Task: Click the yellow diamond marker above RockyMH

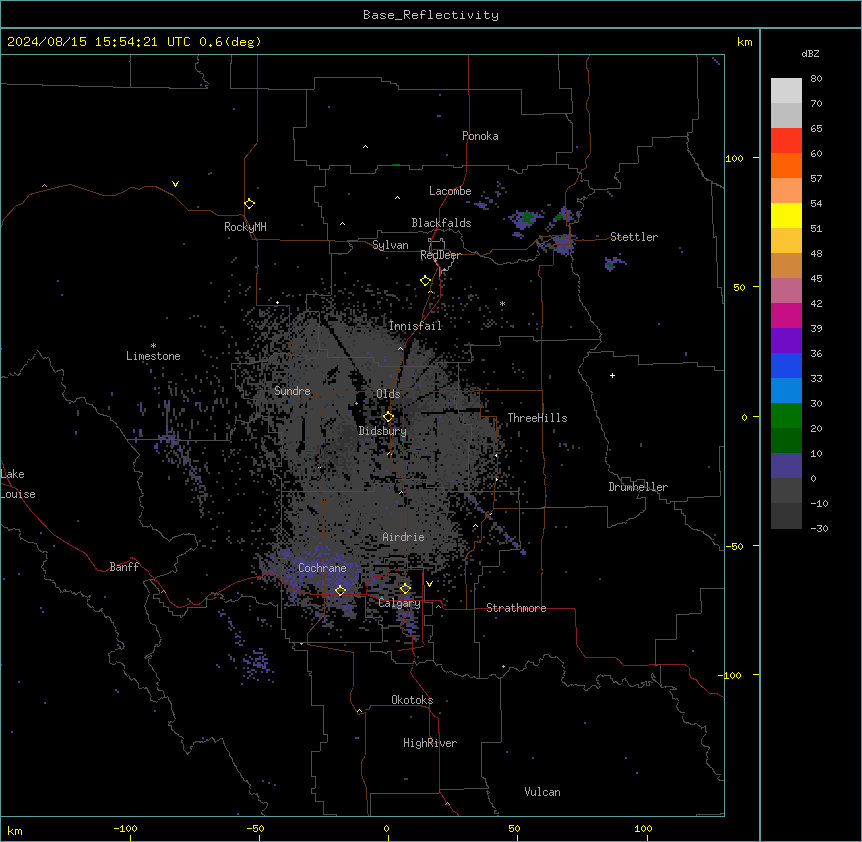Action: [x=249, y=203]
